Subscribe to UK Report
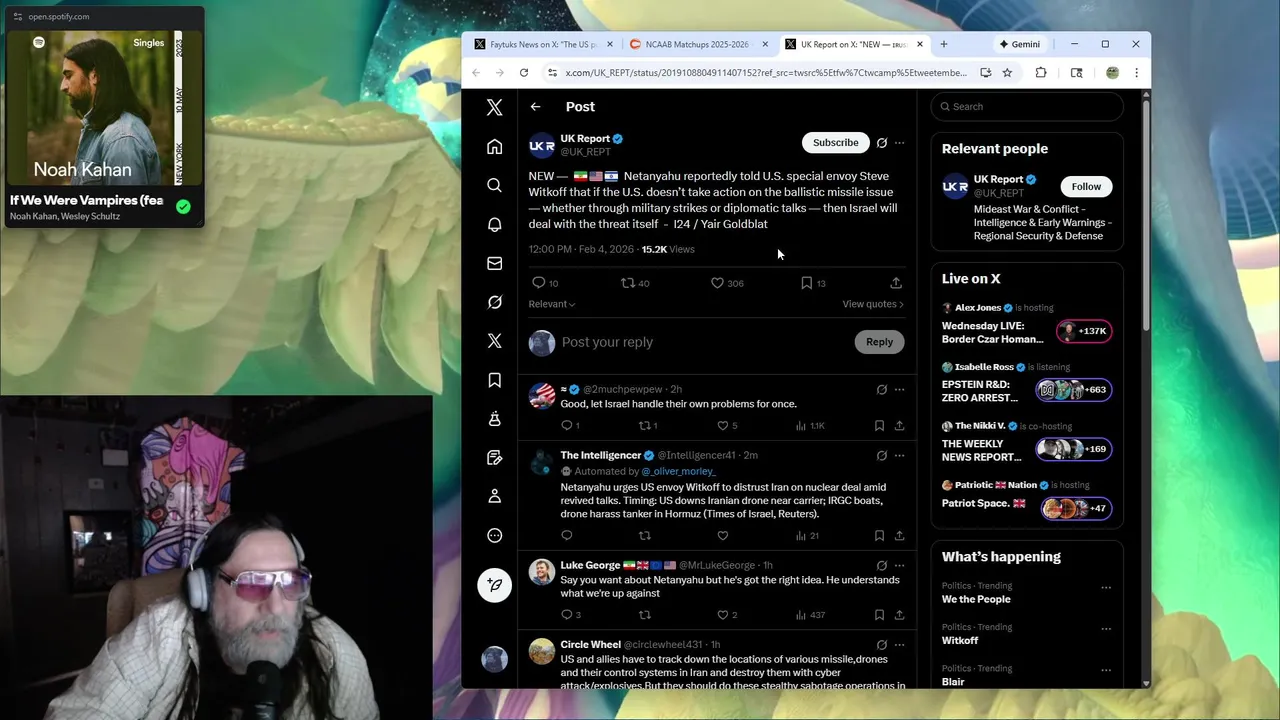 click(835, 143)
